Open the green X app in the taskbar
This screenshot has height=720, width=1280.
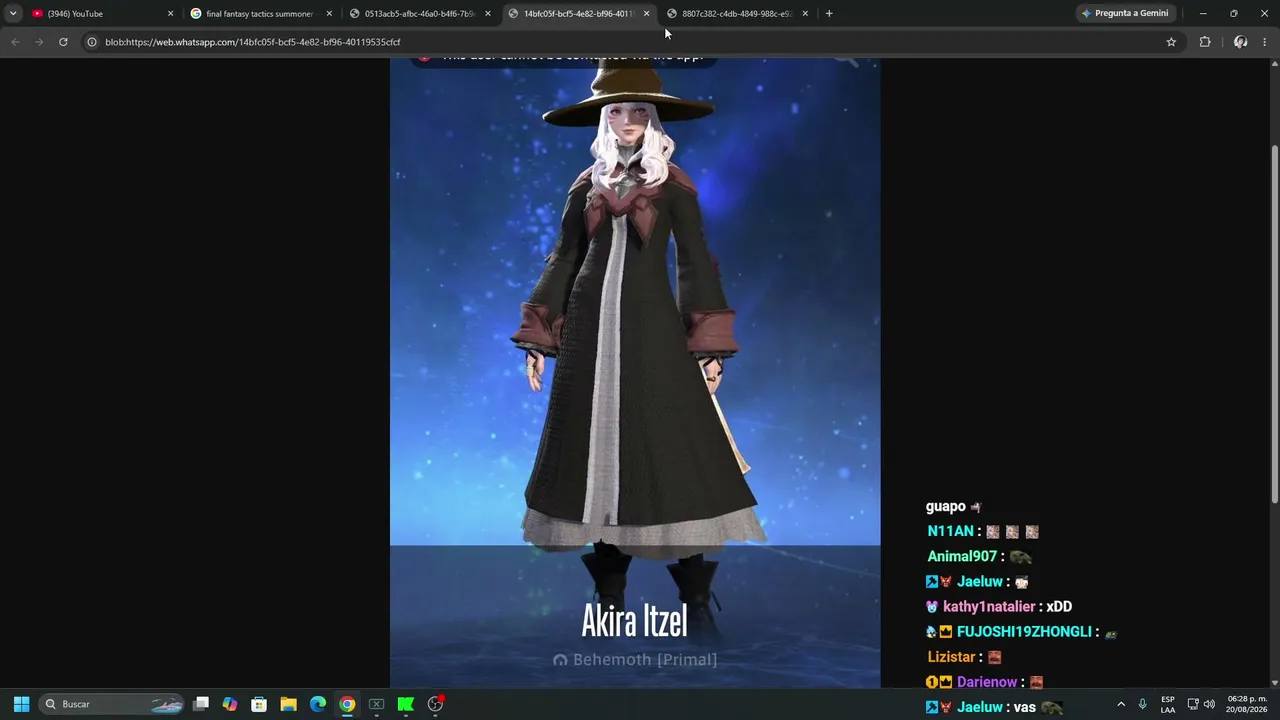point(377,704)
